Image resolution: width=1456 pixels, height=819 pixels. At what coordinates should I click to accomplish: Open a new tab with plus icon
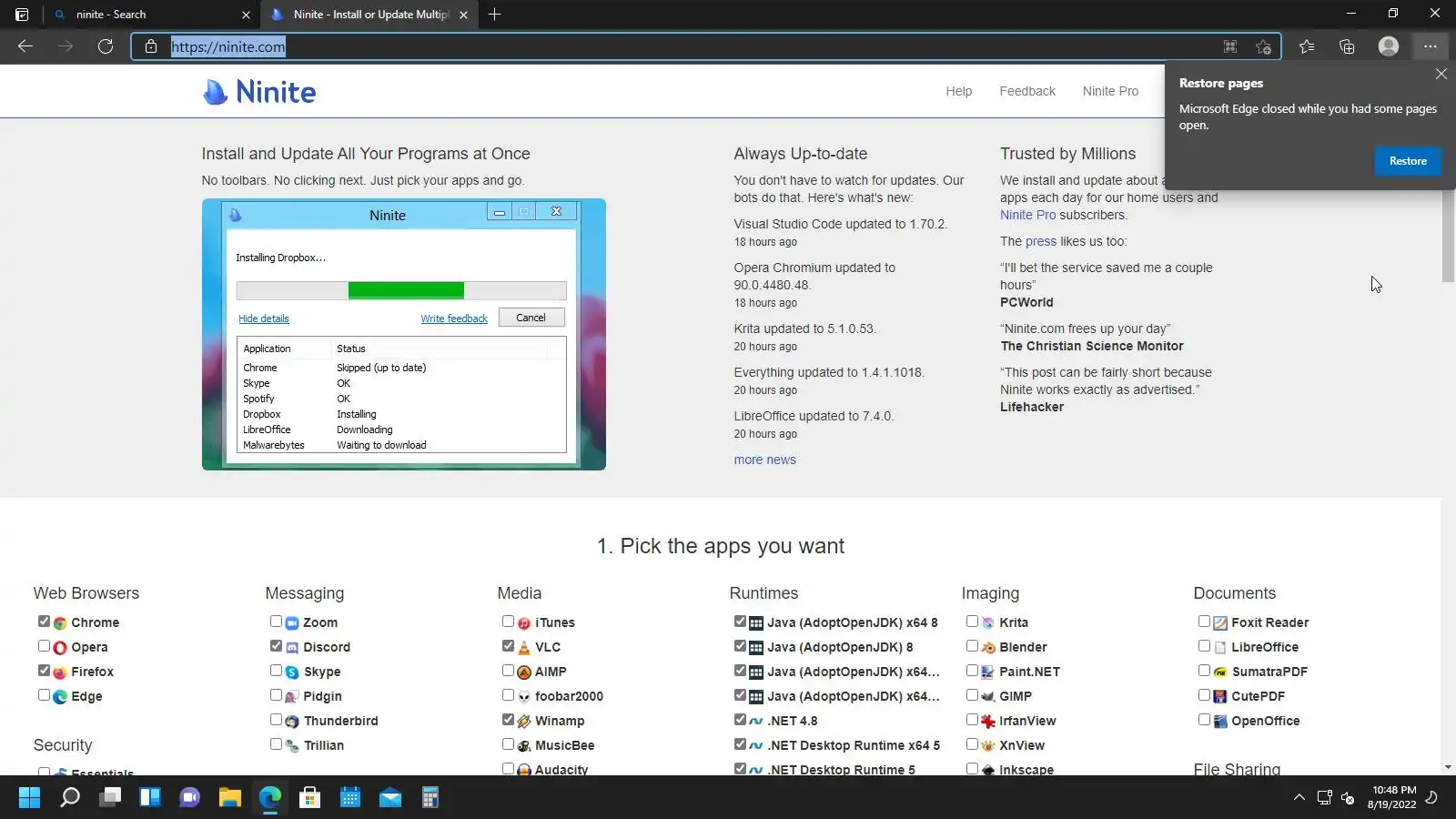pos(494,15)
